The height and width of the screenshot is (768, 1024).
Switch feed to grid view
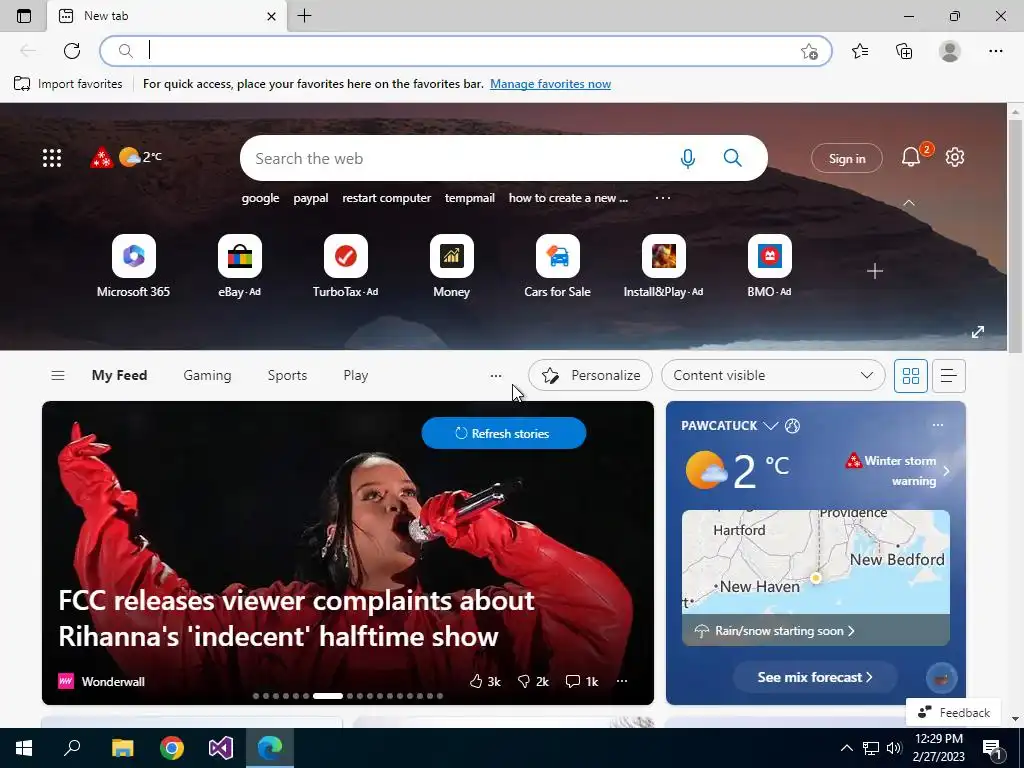[910, 376]
